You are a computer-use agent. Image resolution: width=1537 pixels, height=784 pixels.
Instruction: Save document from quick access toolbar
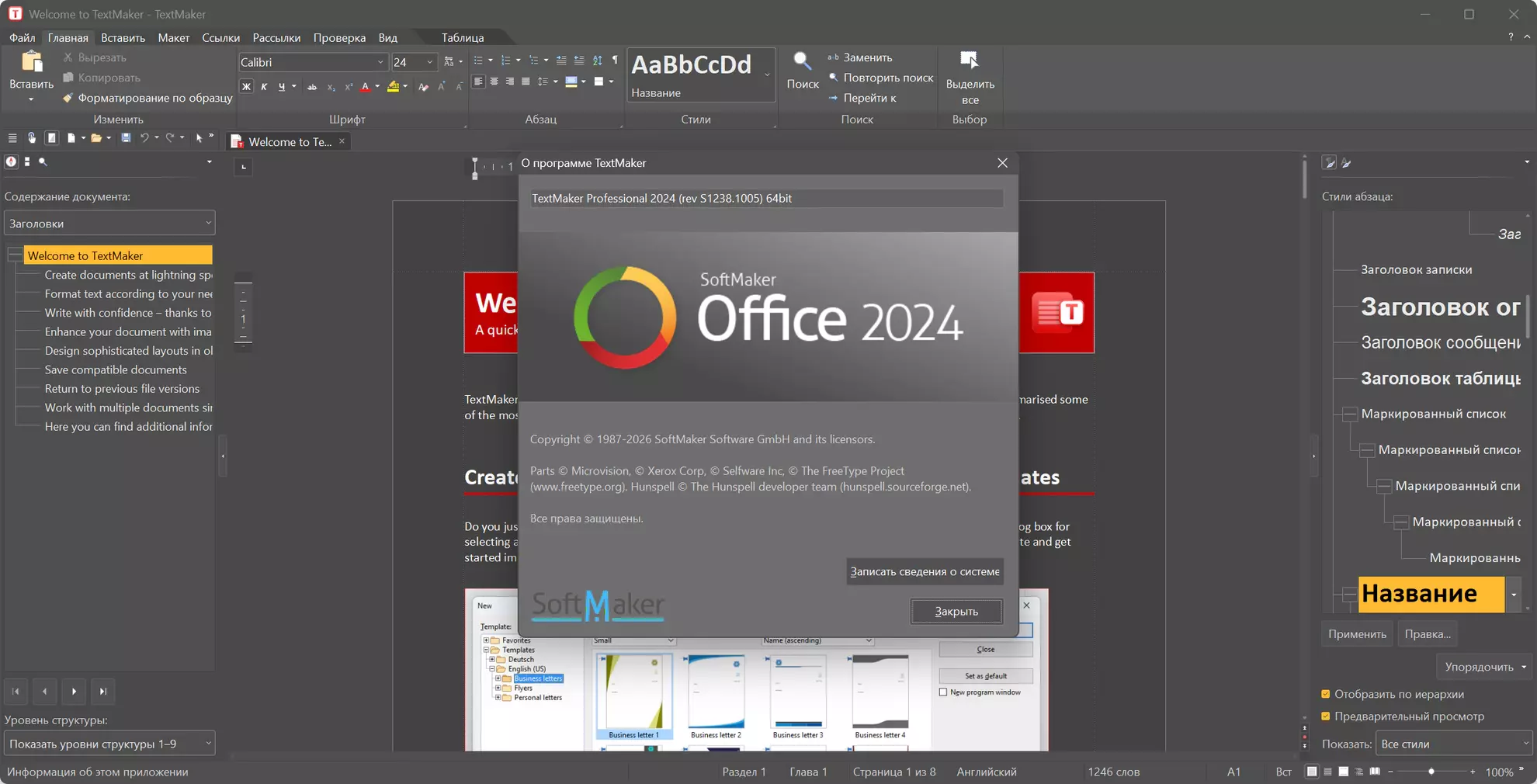126,138
